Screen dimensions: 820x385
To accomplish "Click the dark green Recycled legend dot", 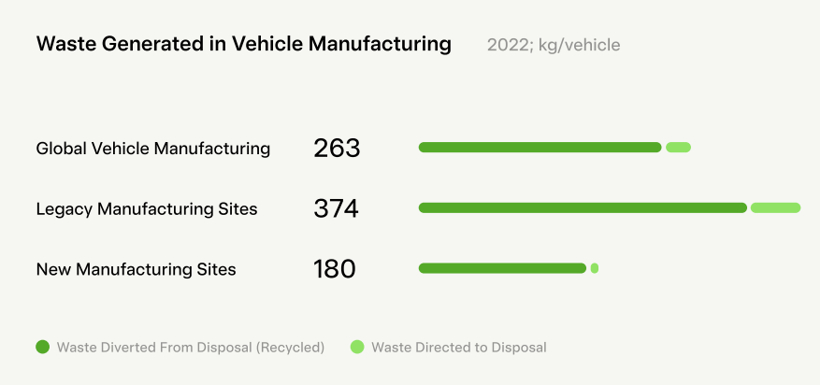I will tap(43, 347).
